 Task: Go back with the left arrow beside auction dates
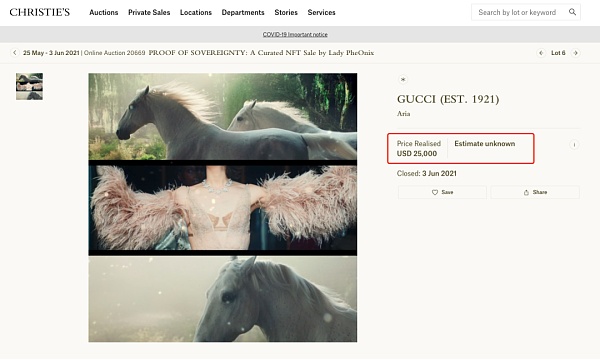15,53
